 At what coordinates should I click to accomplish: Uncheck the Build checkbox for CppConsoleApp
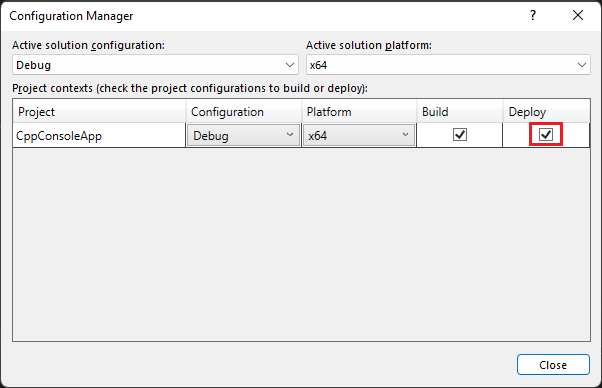click(460, 135)
